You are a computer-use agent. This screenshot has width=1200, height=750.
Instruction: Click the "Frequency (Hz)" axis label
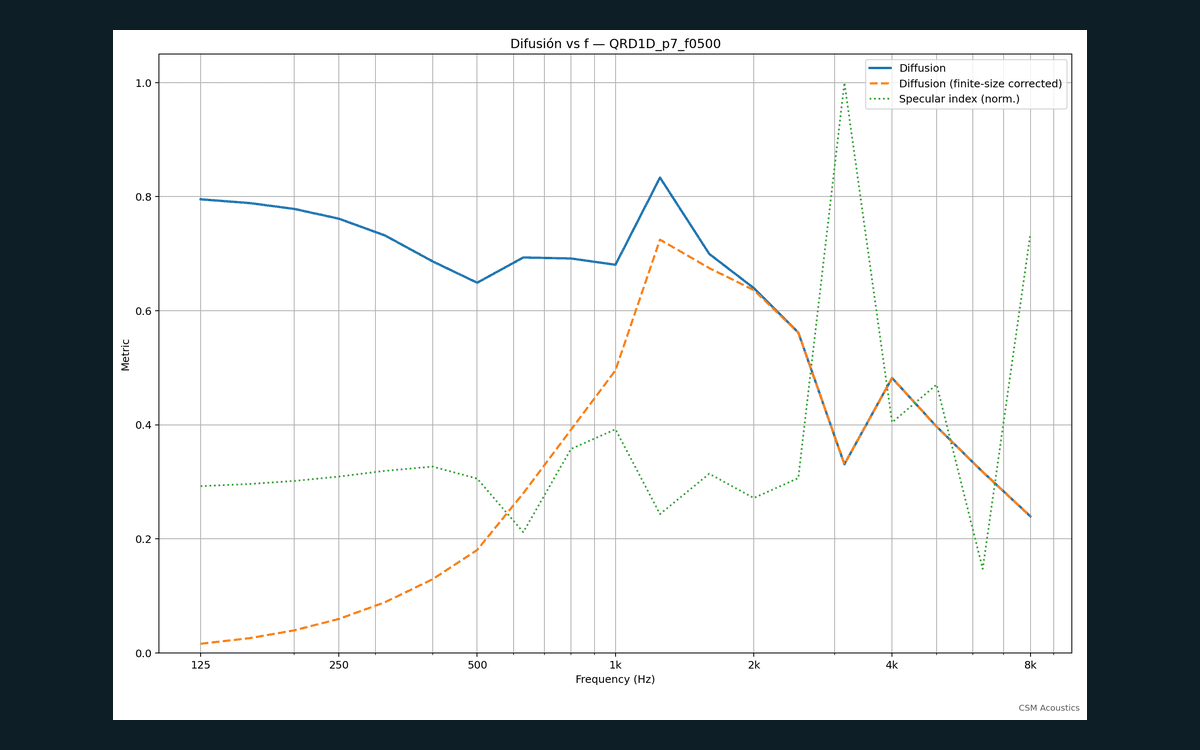point(615,680)
